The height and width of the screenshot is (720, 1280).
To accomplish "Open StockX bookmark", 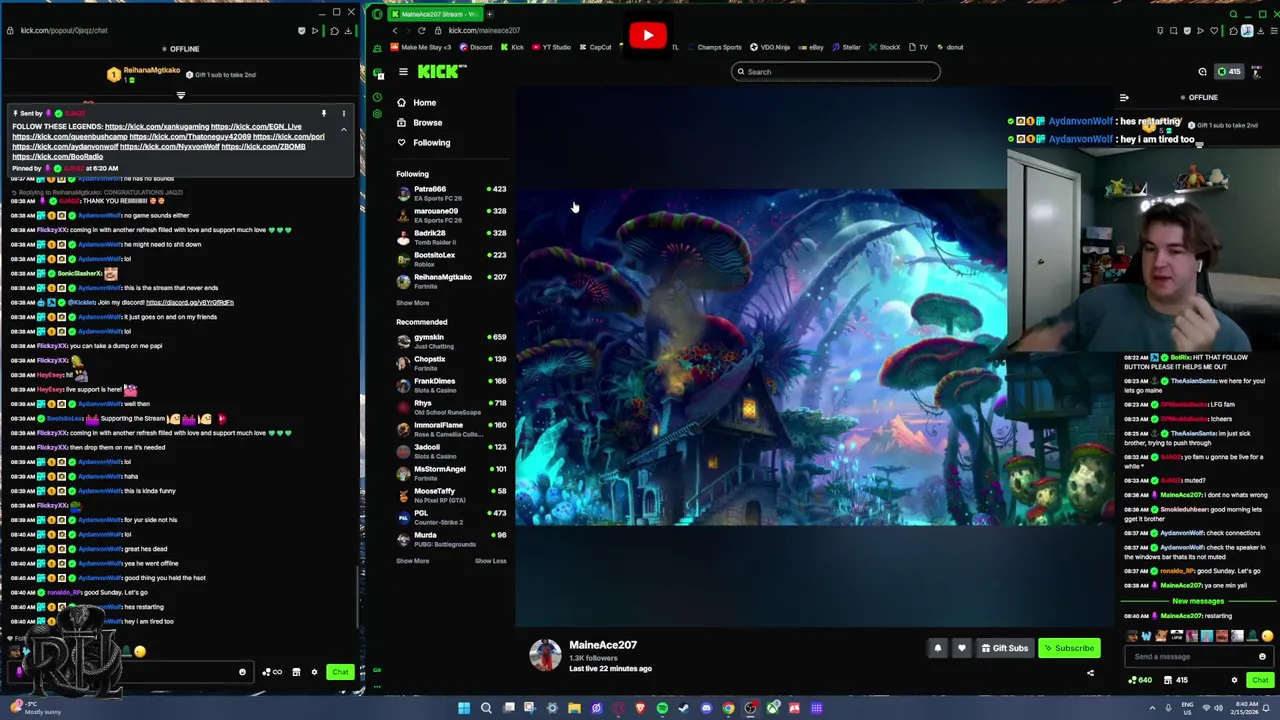I will 885,47.
